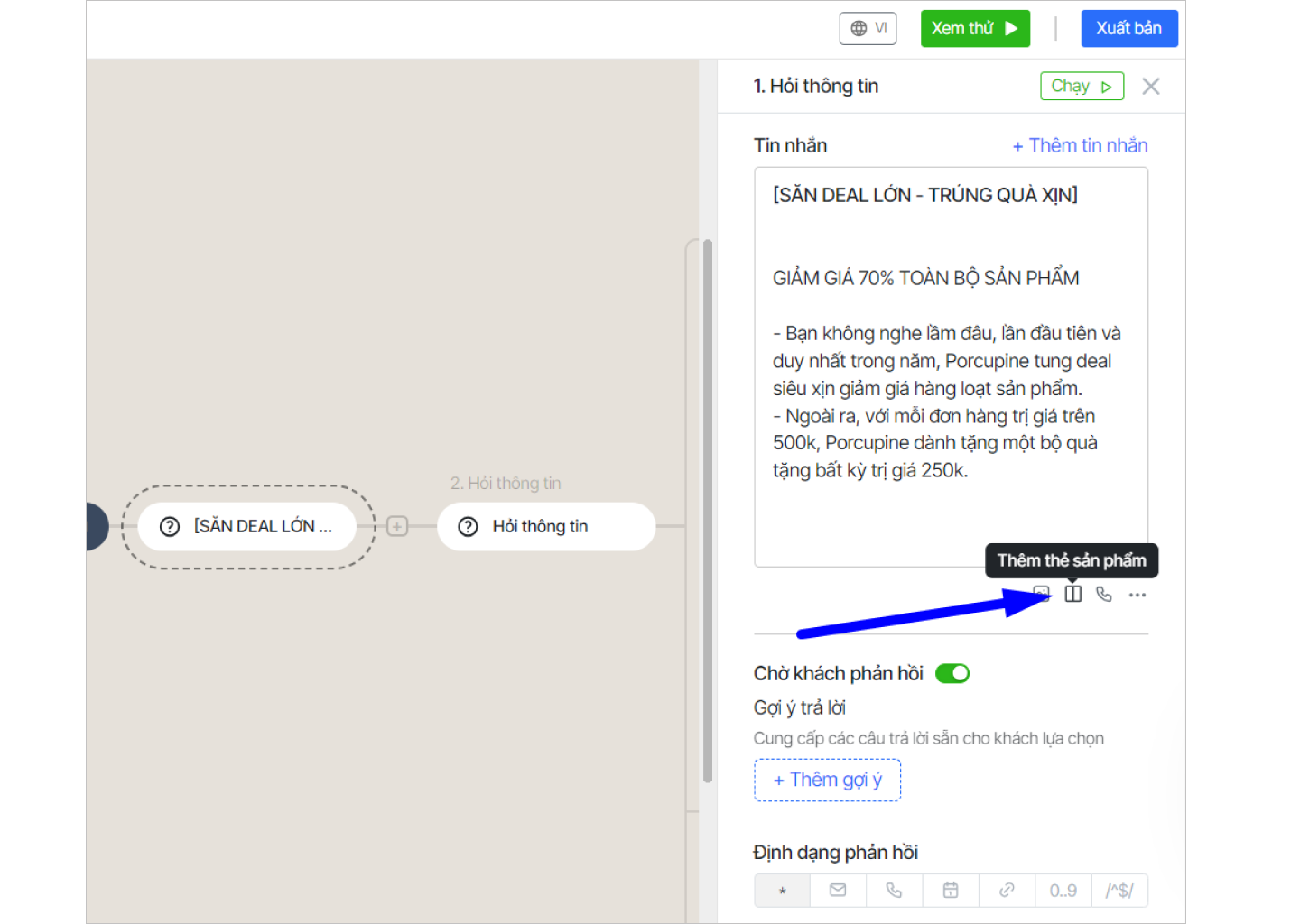Click the Xuất bản publish button

(1128, 28)
